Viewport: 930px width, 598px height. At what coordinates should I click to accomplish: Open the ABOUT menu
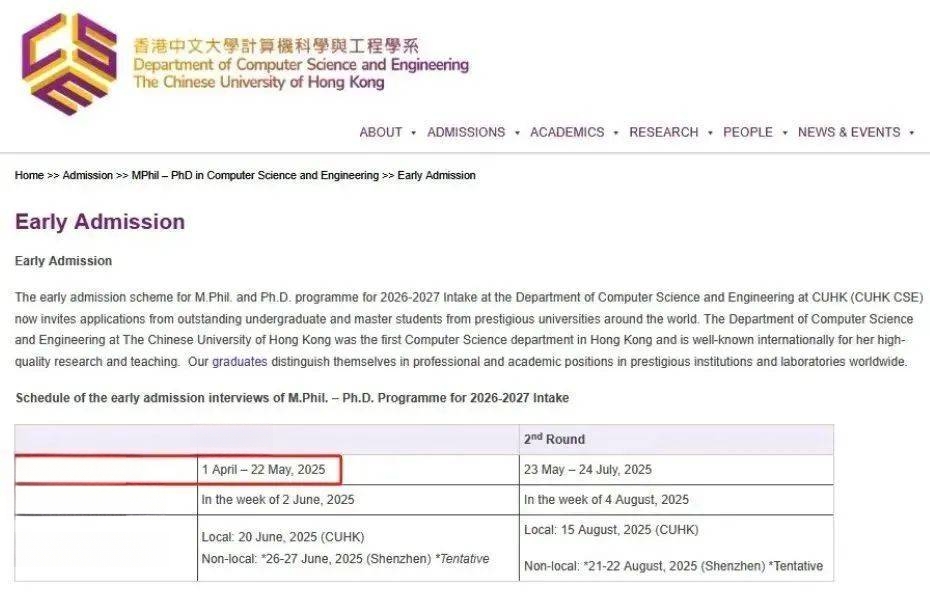coord(381,132)
